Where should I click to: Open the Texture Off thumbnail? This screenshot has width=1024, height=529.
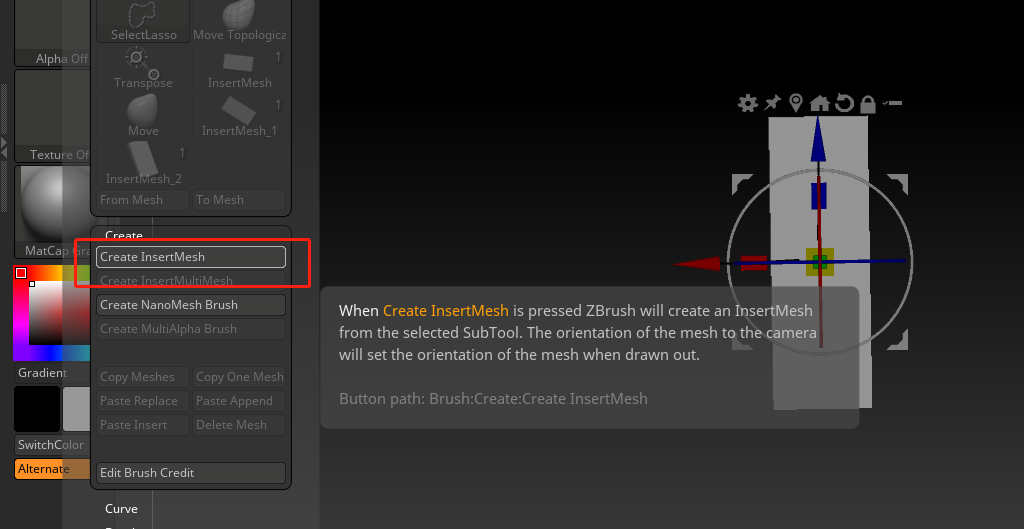coord(52,116)
